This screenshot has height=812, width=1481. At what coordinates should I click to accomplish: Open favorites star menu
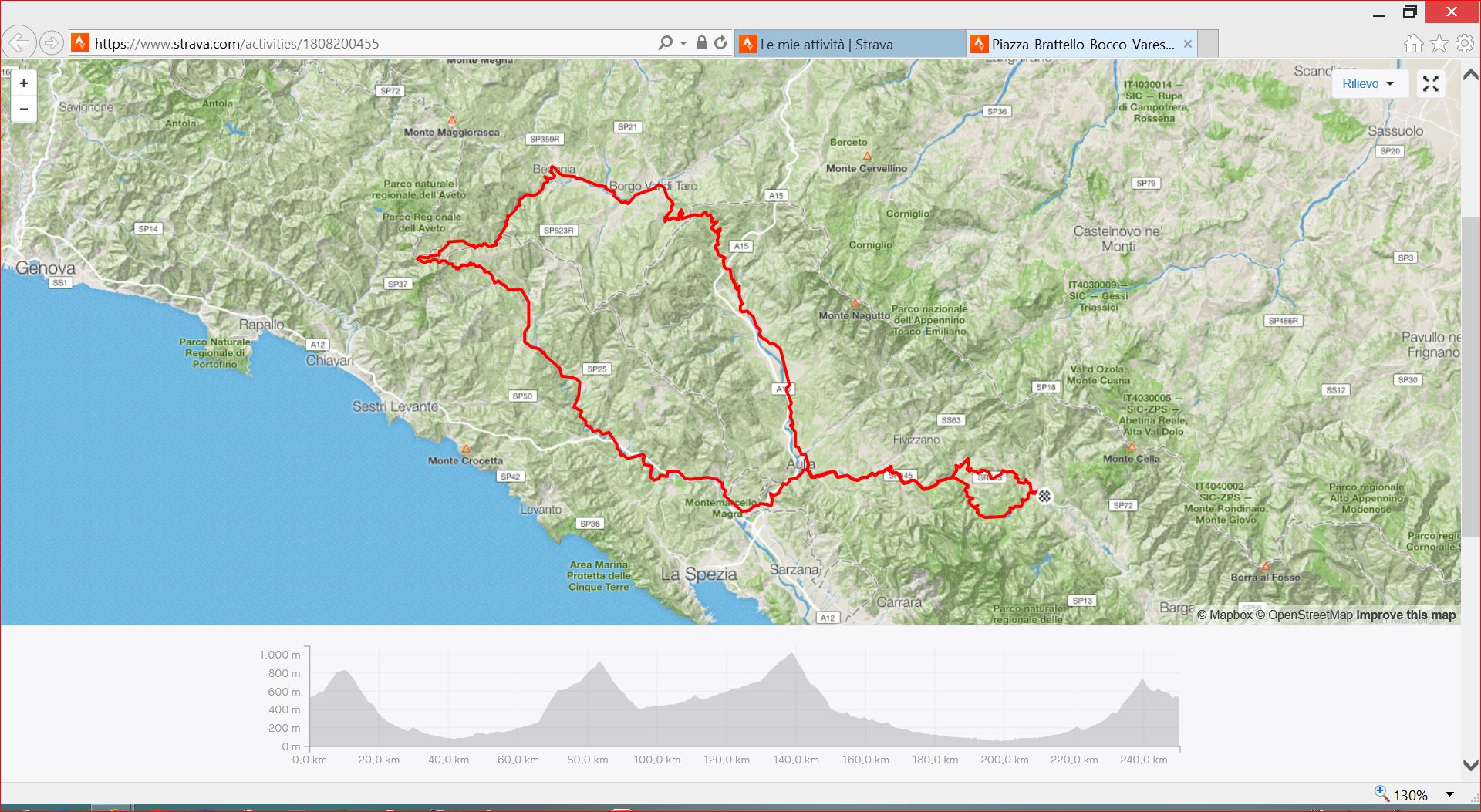click(1439, 43)
